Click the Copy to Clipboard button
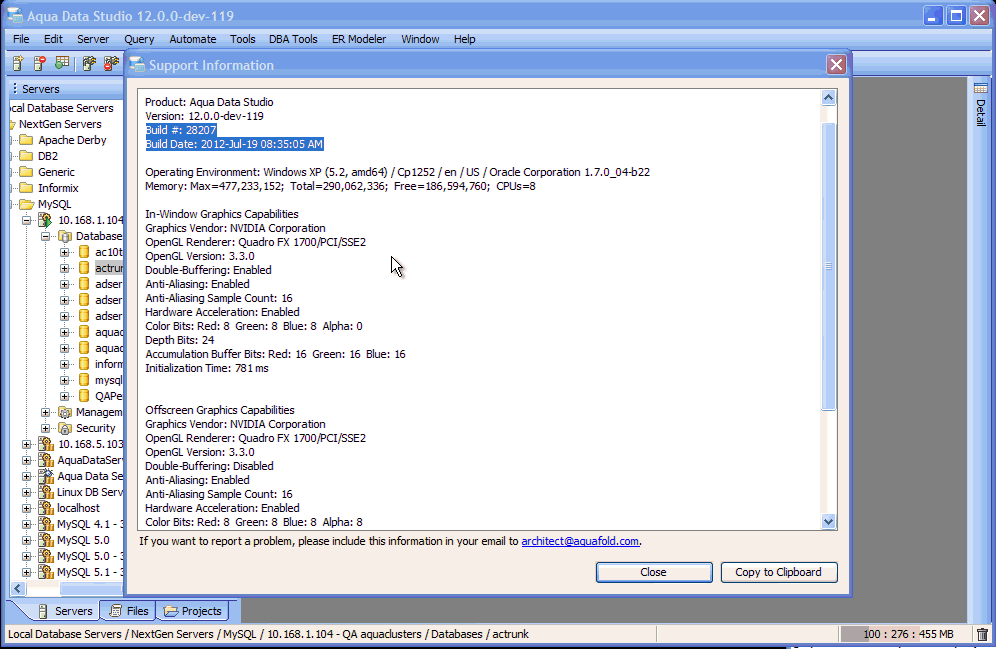 pyautogui.click(x=779, y=572)
